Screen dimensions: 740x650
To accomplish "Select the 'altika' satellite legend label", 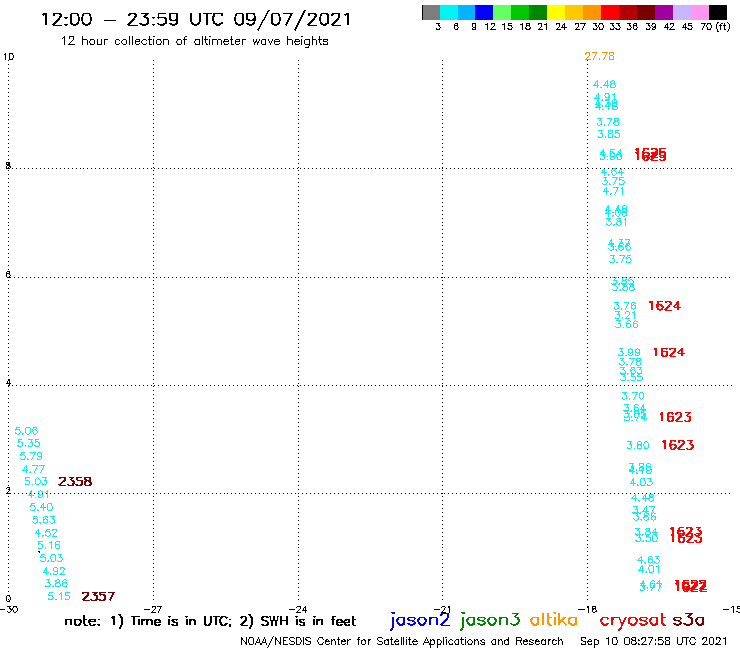I will click(x=554, y=619).
